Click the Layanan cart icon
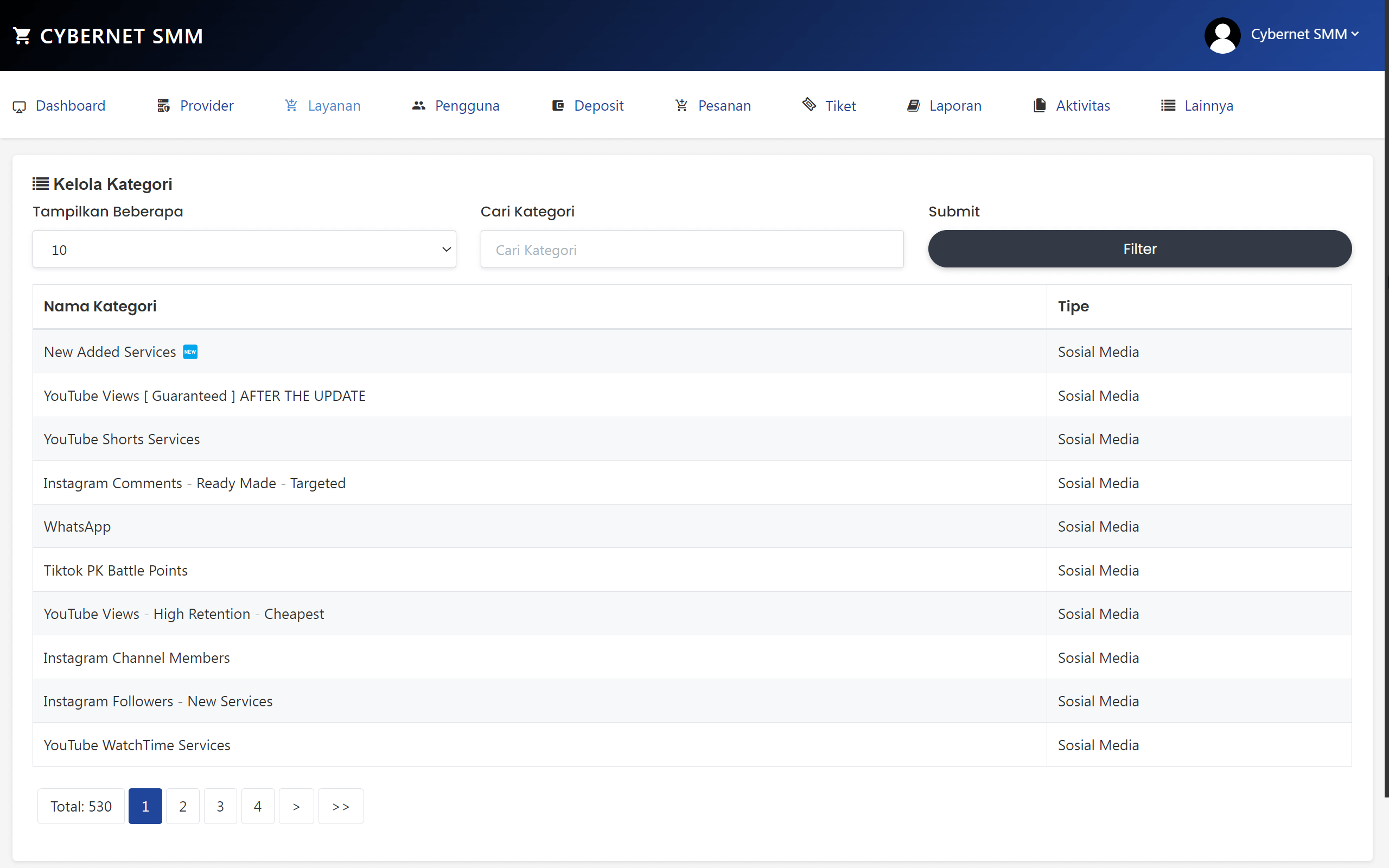 (291, 106)
